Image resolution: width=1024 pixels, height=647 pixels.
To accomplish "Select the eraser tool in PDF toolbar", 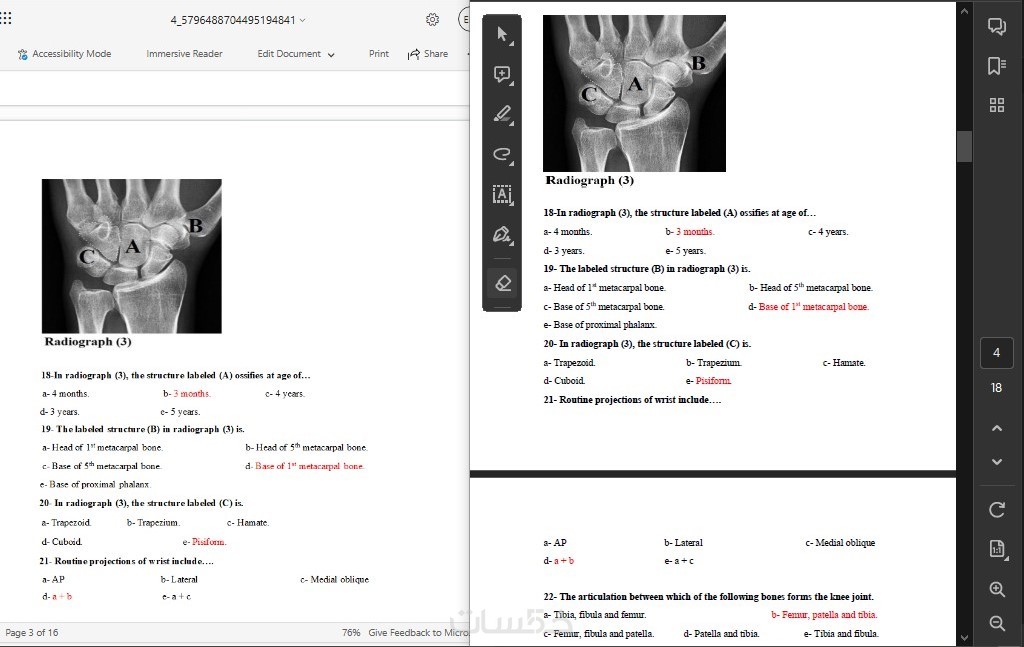I will 502,283.
